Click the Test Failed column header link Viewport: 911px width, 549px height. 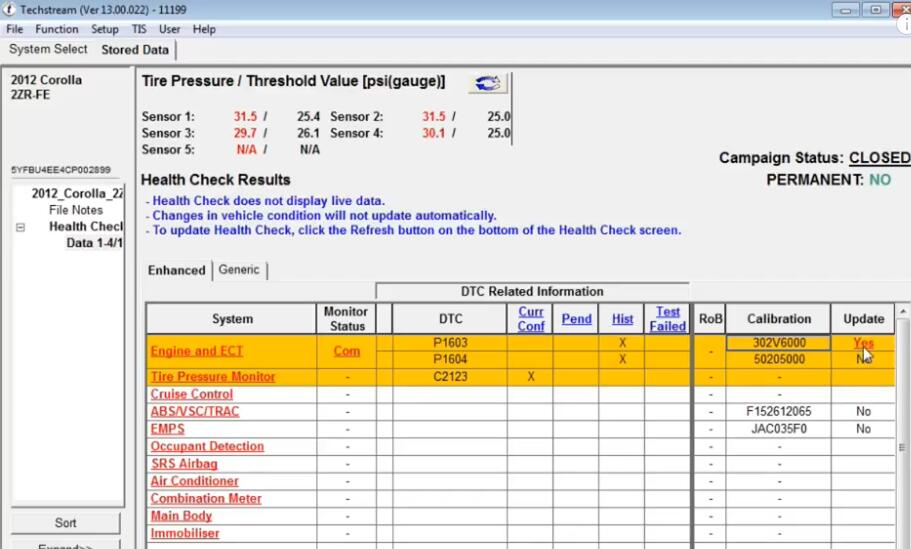668,319
